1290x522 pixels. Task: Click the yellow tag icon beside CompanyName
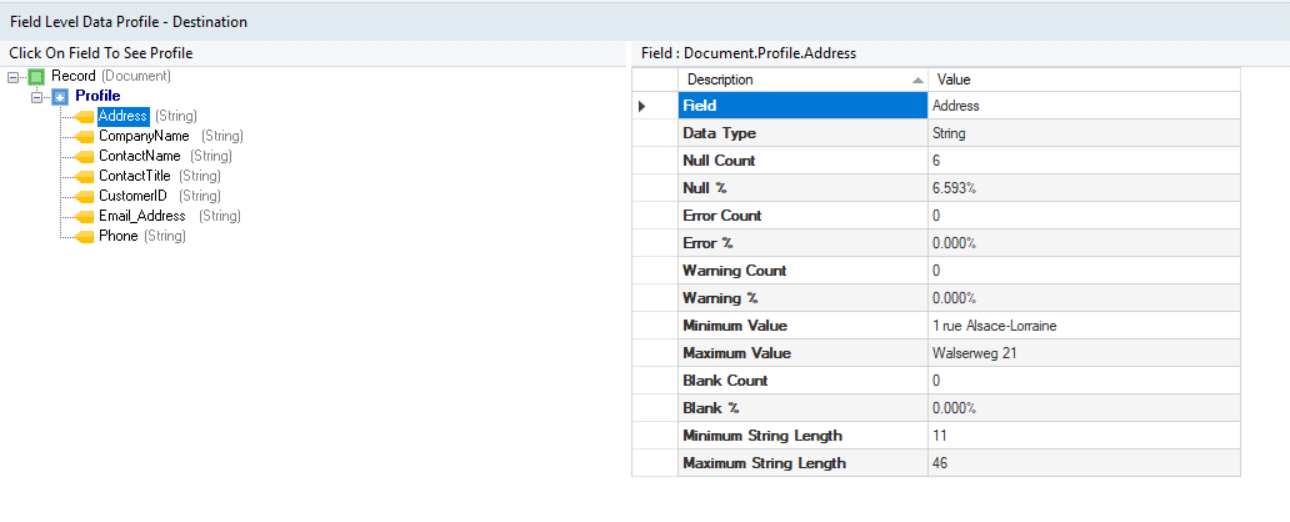84,137
